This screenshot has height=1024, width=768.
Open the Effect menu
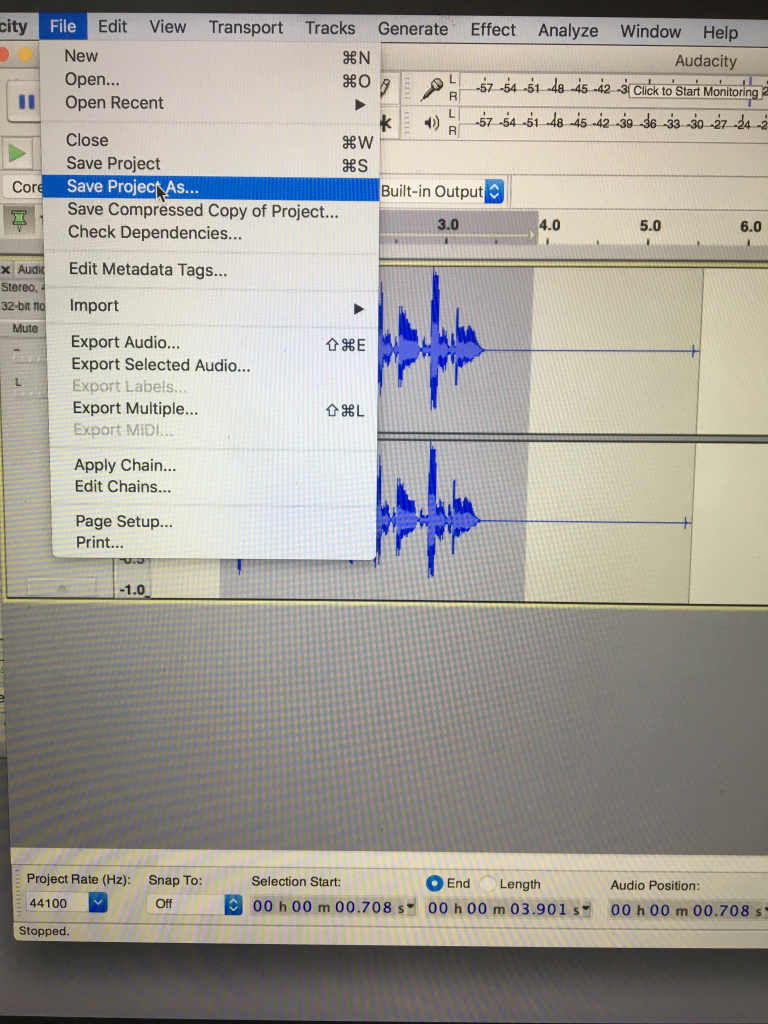pyautogui.click(x=493, y=30)
